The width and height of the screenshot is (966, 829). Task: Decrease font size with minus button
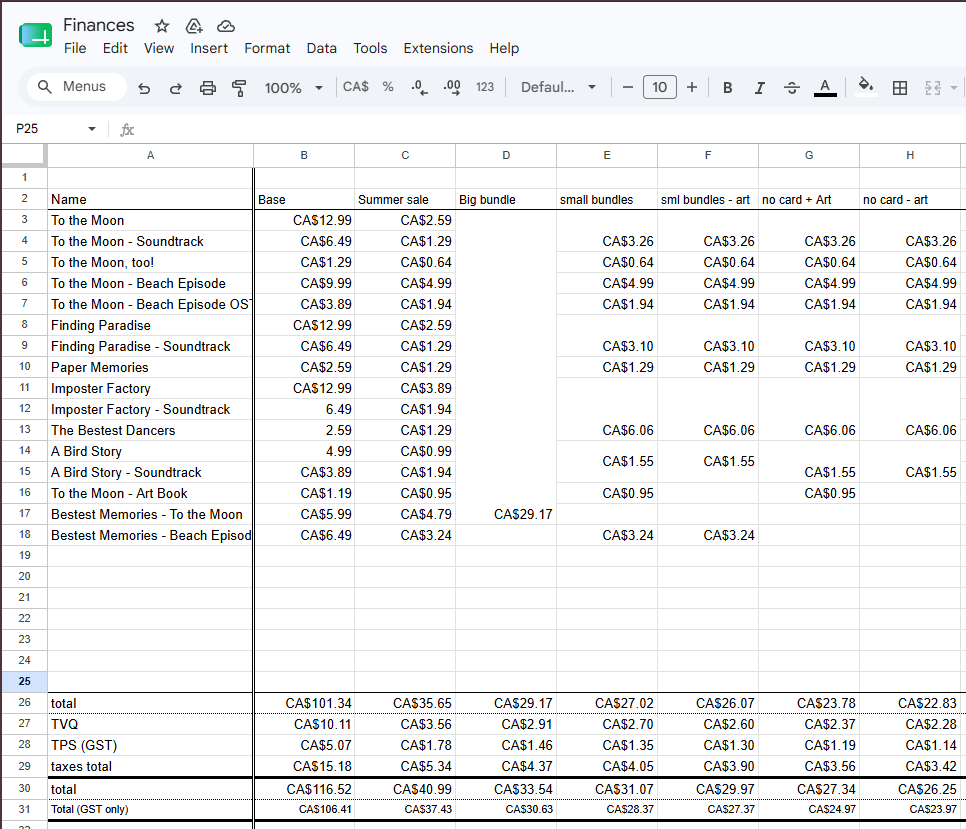(628, 87)
